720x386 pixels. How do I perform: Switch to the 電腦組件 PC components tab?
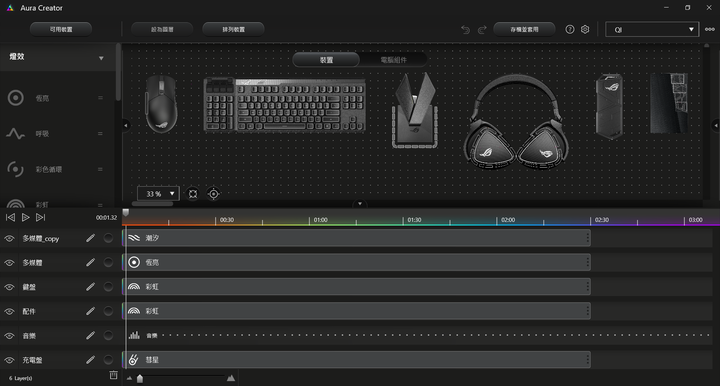[394, 60]
